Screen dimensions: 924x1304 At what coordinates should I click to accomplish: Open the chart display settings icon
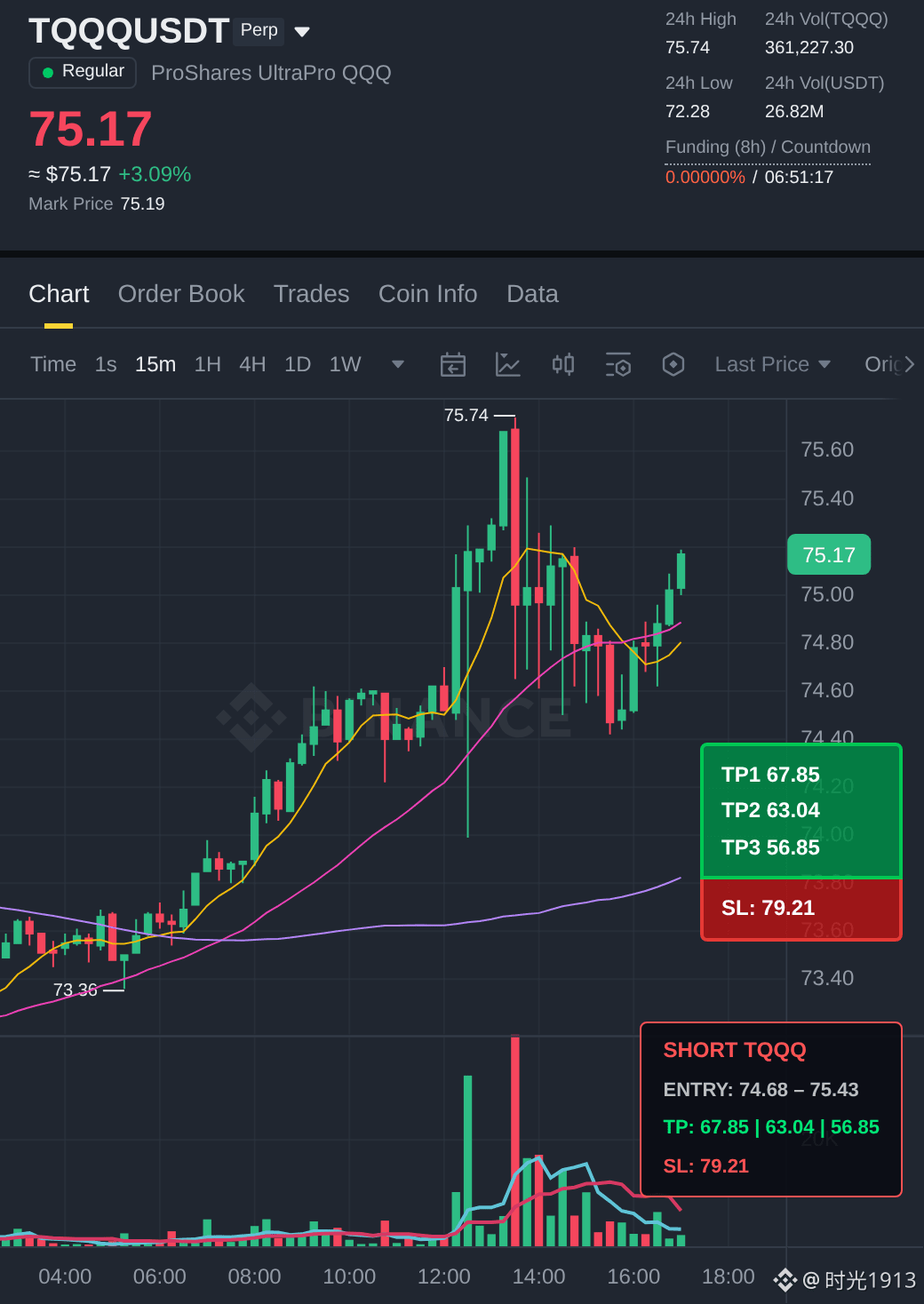click(x=618, y=364)
